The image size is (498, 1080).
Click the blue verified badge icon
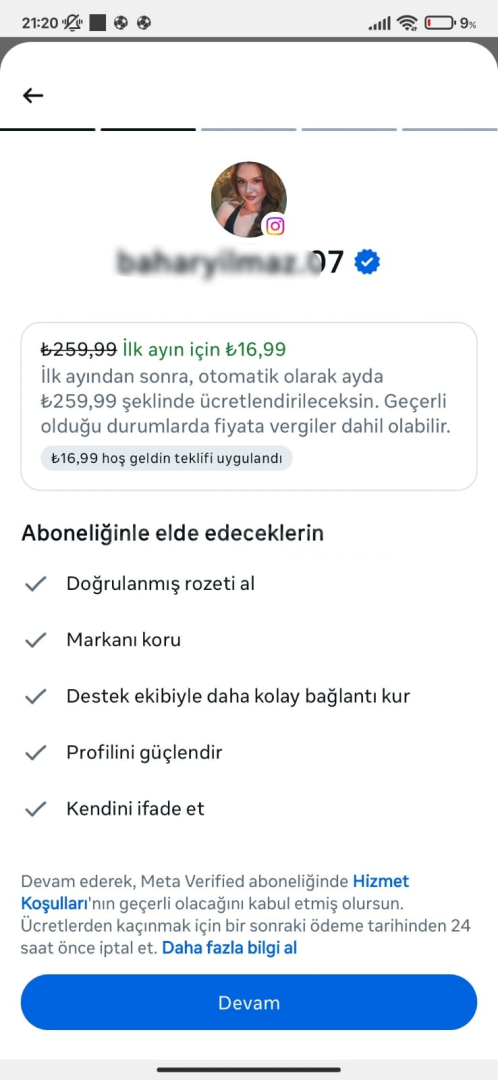[367, 262]
